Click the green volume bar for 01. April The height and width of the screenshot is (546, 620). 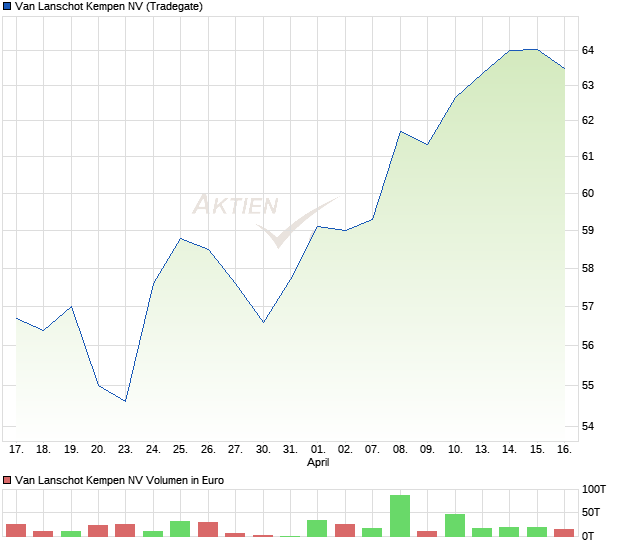(x=317, y=529)
